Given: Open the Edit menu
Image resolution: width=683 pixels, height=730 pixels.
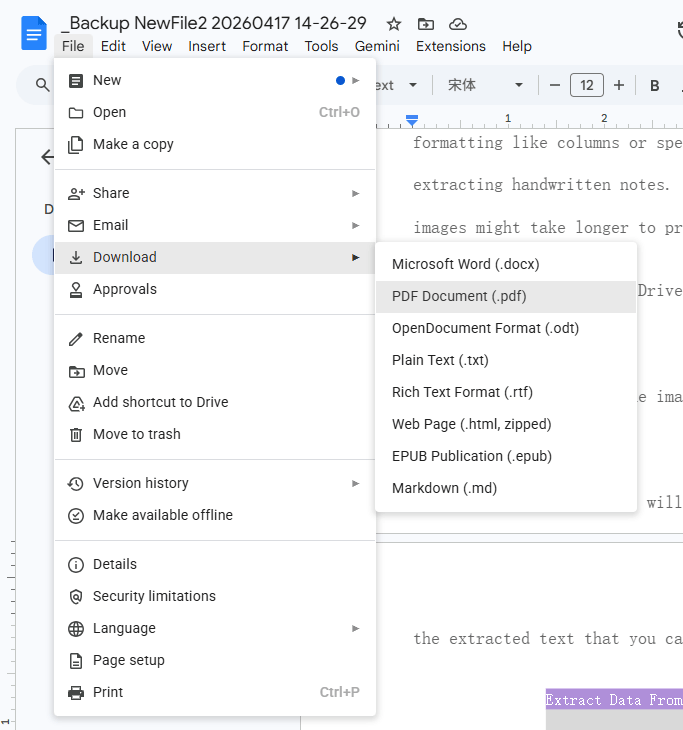Looking at the screenshot, I should click(113, 47).
